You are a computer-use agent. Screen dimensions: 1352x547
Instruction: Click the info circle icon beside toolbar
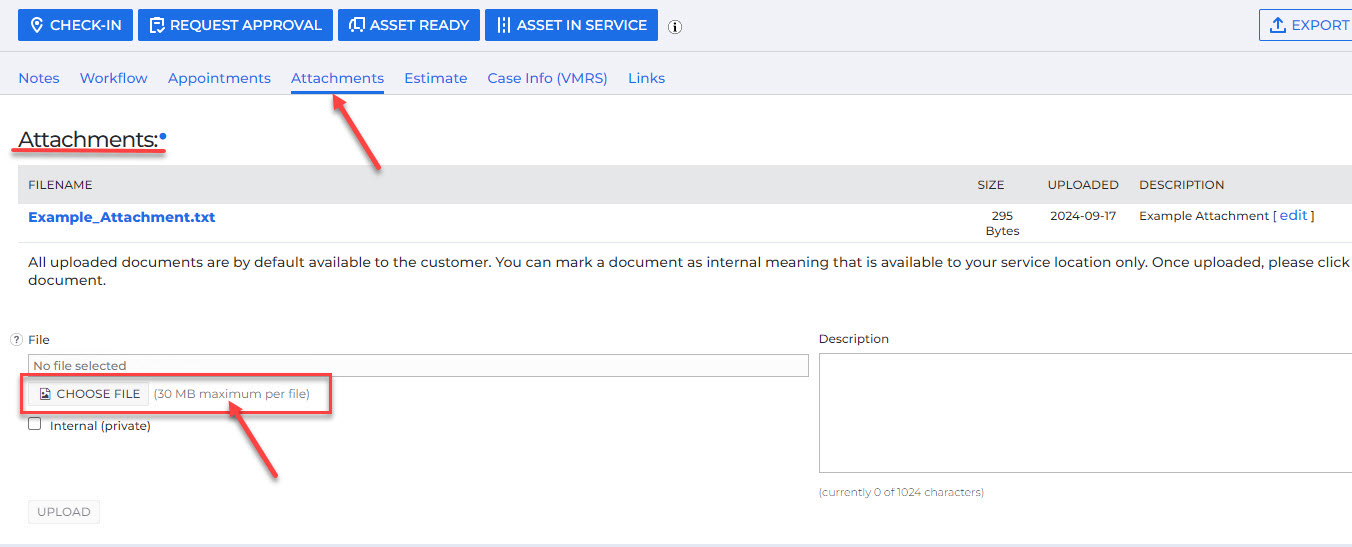[675, 27]
